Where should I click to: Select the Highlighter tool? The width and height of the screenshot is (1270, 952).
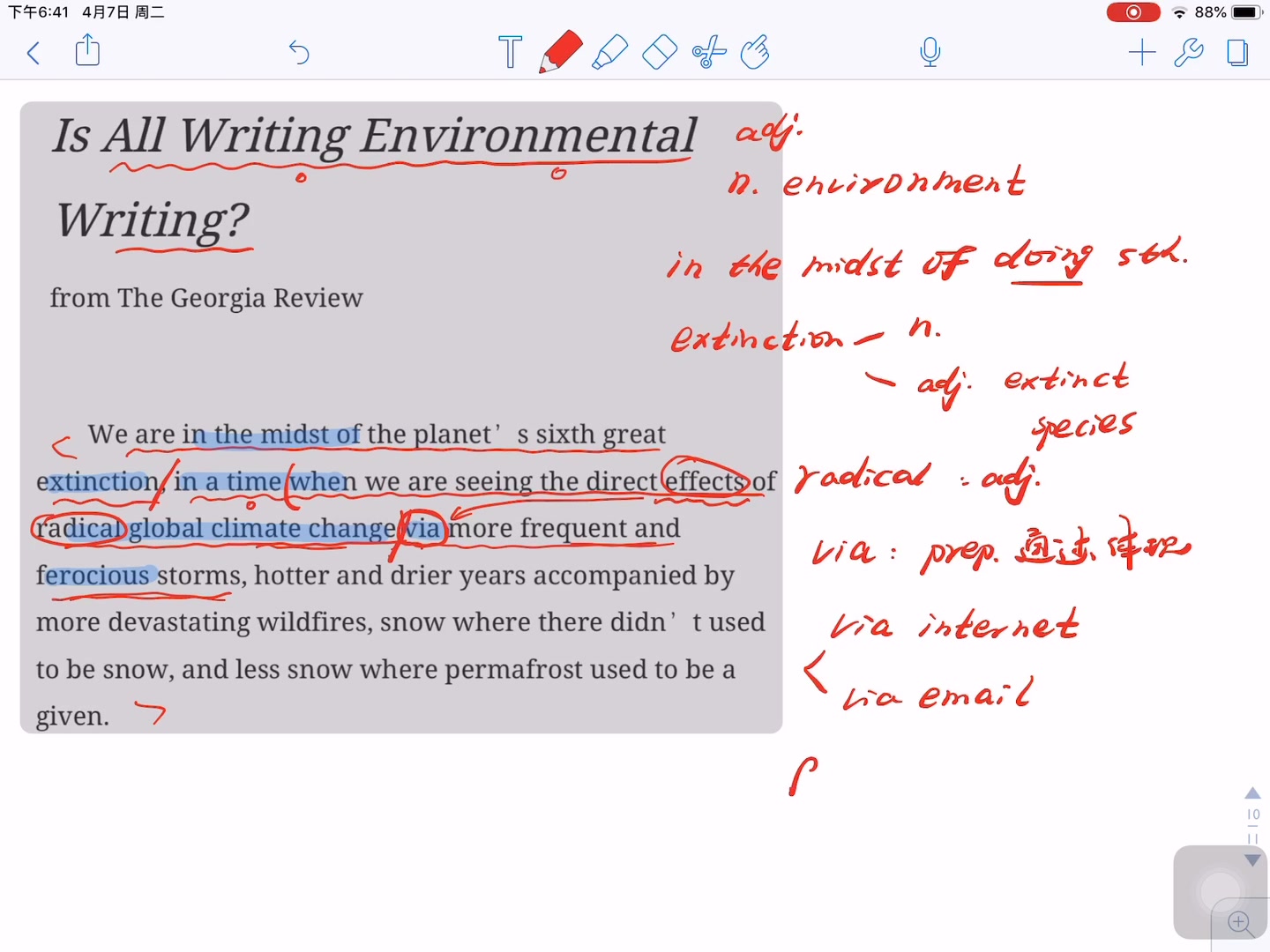(609, 52)
